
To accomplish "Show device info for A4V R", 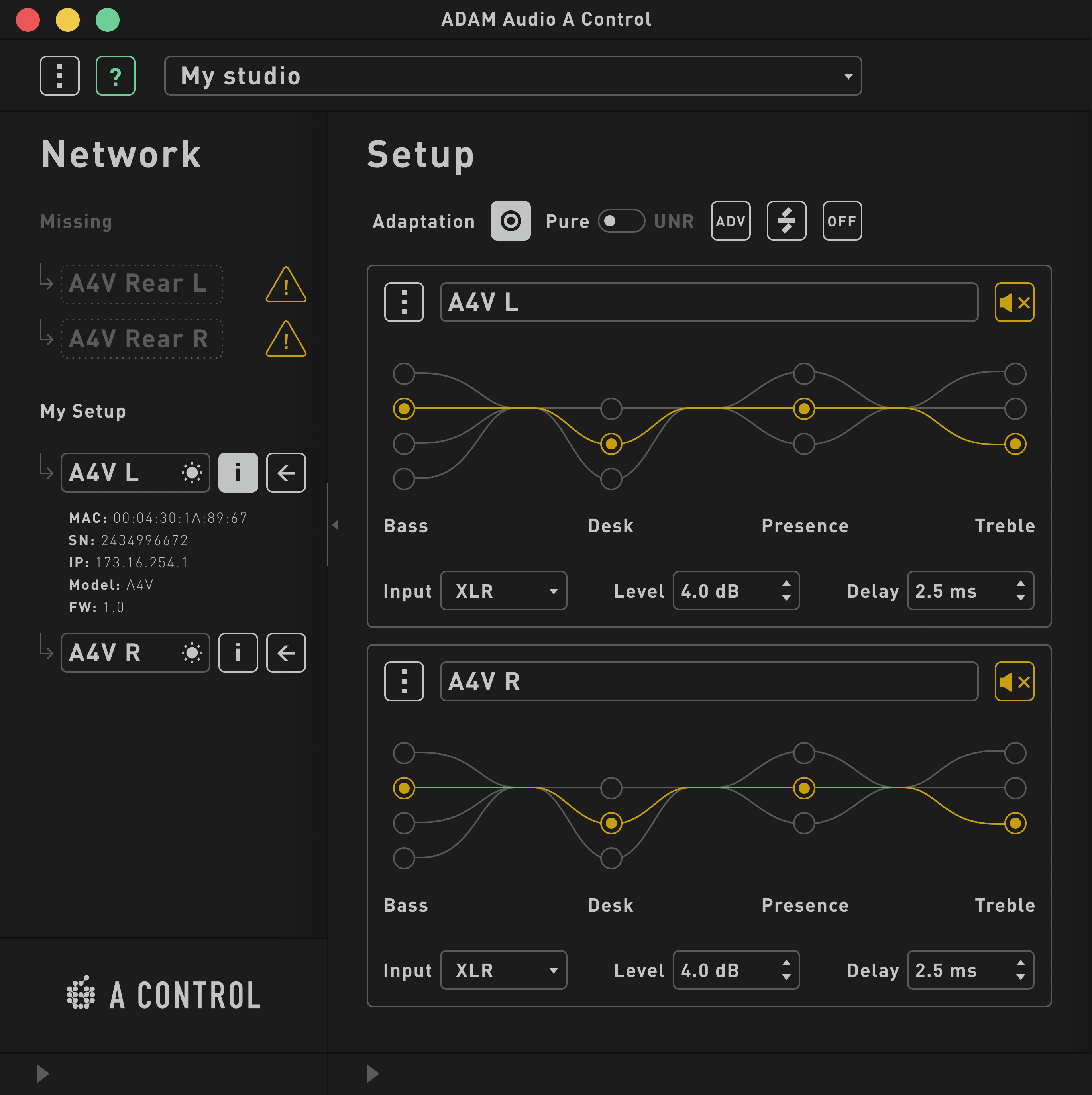I will coord(238,653).
